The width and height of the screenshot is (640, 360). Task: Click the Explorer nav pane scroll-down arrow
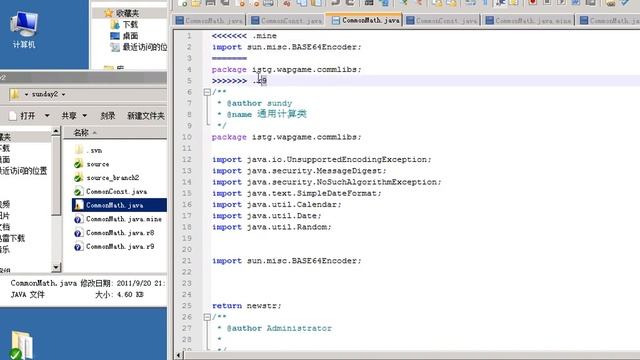56,268
